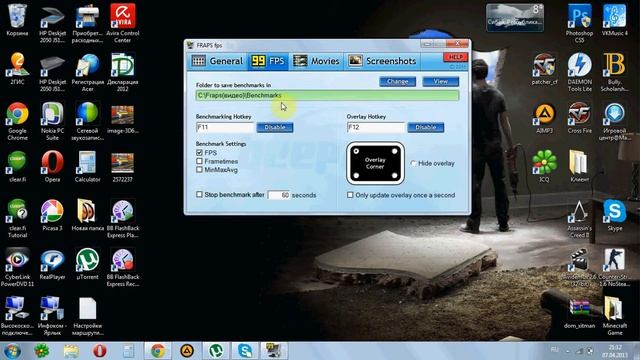Viewport: 640px width, 360px height.
Task: Click Change benchmarks folder button
Action: point(398,82)
